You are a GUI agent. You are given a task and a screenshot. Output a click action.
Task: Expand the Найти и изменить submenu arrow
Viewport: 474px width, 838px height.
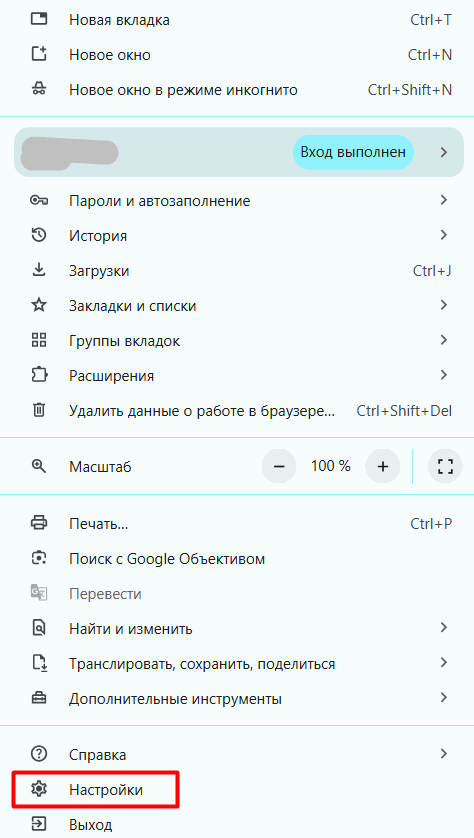tap(443, 627)
